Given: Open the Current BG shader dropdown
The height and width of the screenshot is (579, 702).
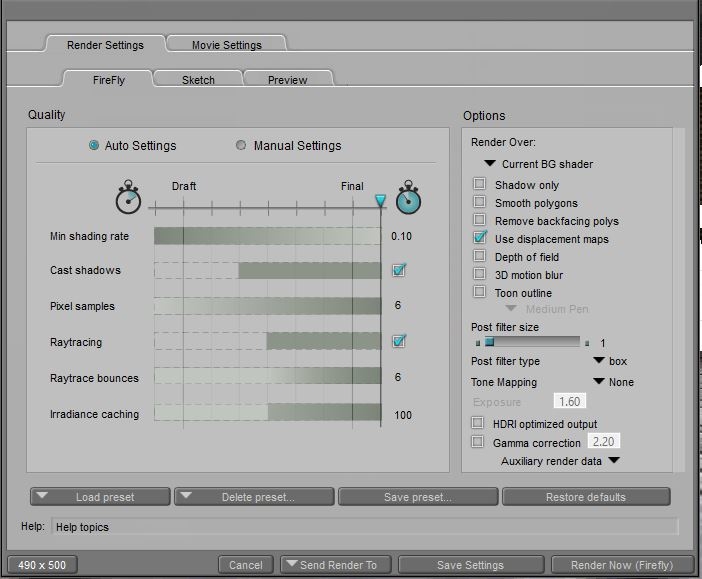Looking at the screenshot, I should 490,164.
